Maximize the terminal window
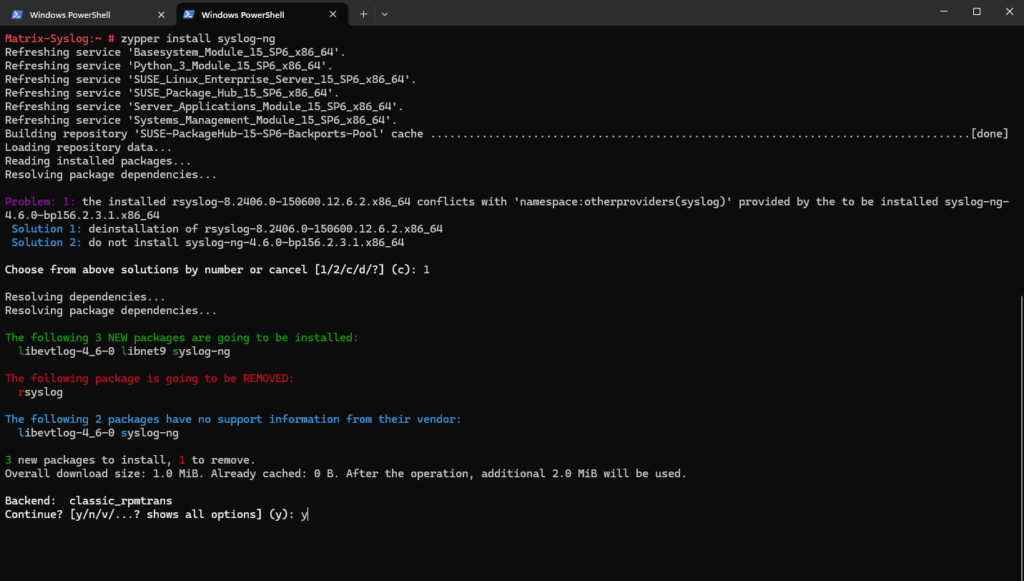This screenshot has height=581, width=1024. [x=976, y=12]
